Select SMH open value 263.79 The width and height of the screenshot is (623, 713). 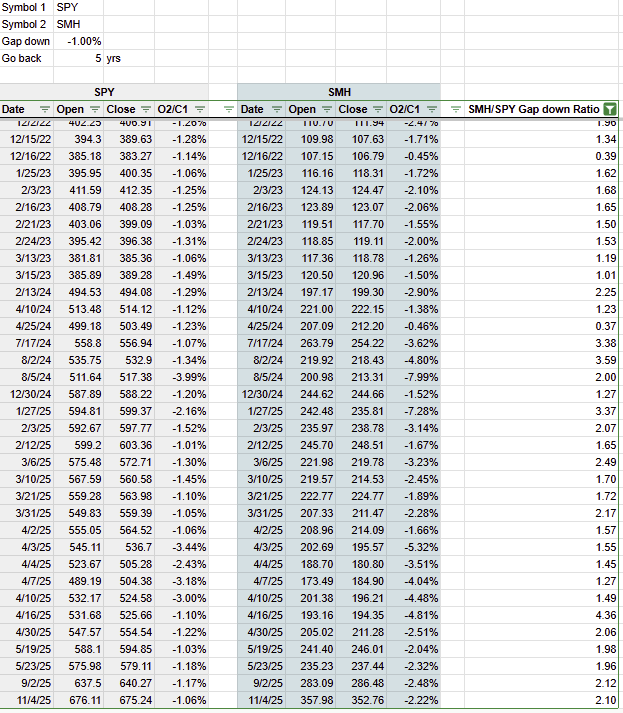pyautogui.click(x=311, y=343)
